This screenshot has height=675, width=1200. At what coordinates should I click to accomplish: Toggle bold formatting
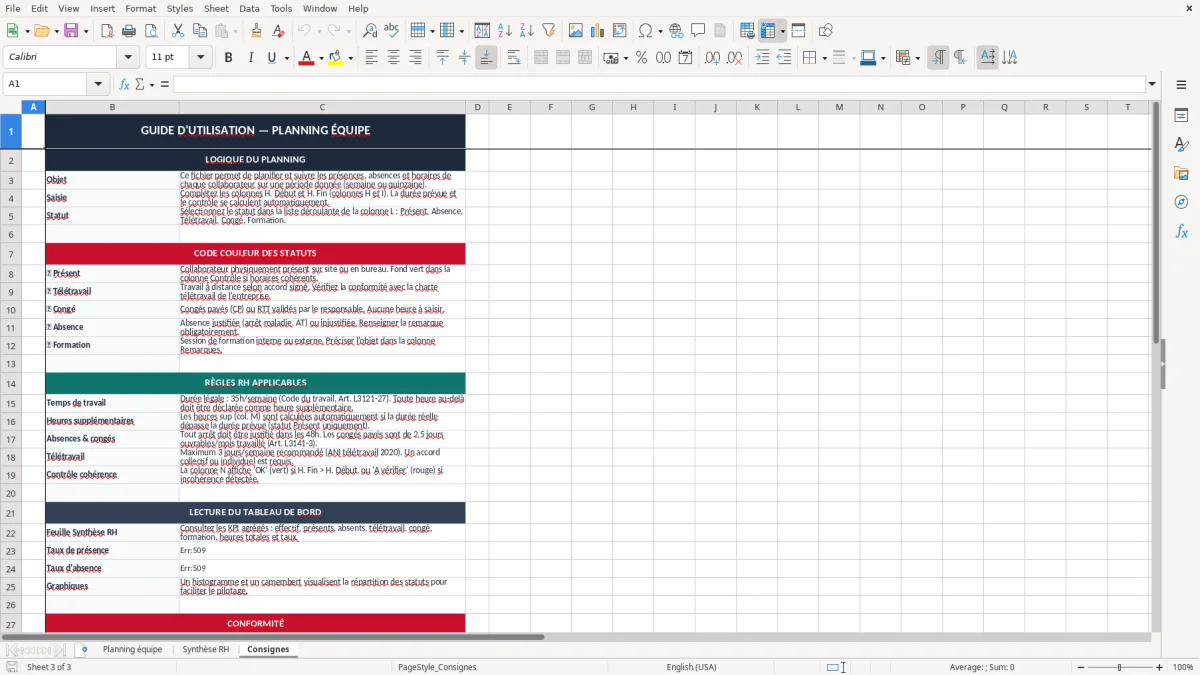(x=228, y=58)
